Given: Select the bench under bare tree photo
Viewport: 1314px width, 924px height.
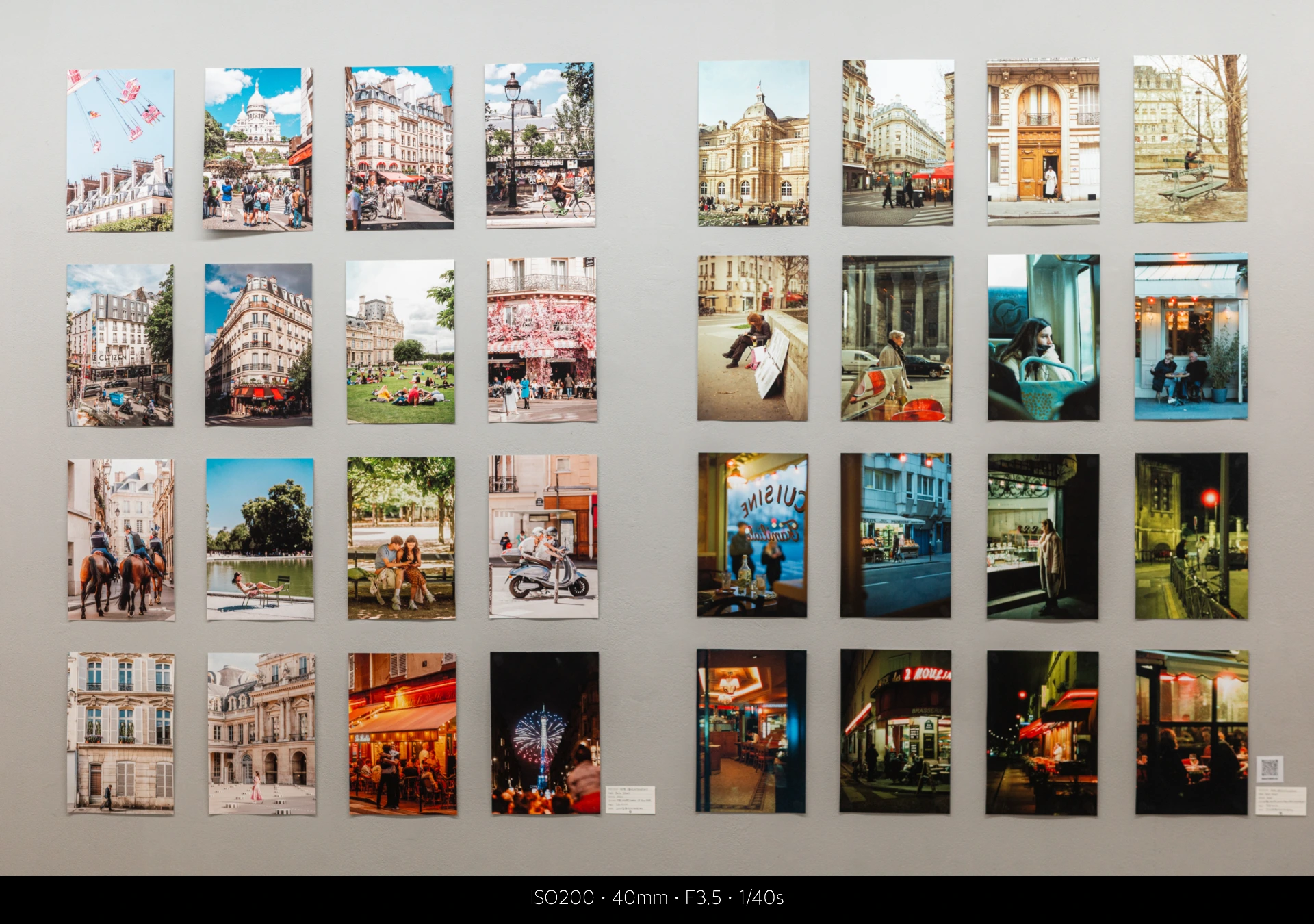Looking at the screenshot, I should (x=1190, y=139).
